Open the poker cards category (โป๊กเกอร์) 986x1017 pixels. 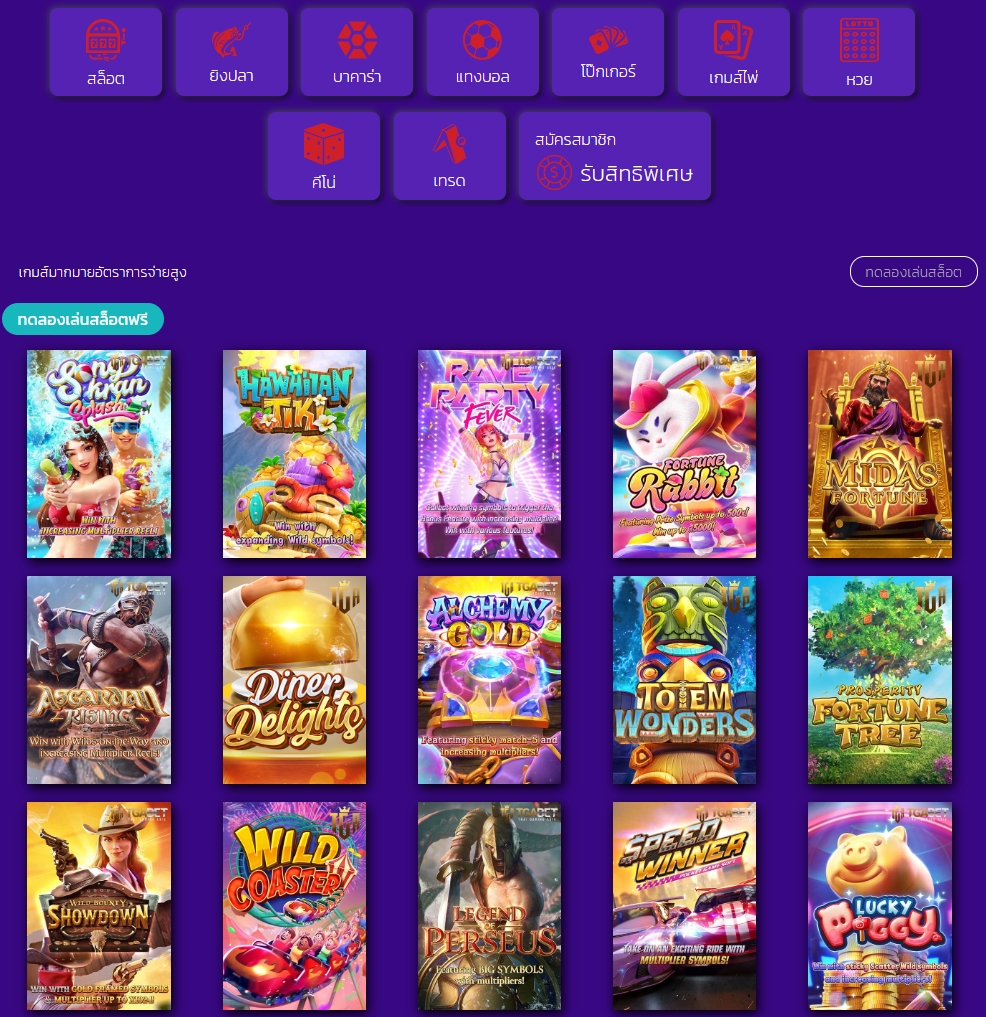pyautogui.click(x=608, y=52)
